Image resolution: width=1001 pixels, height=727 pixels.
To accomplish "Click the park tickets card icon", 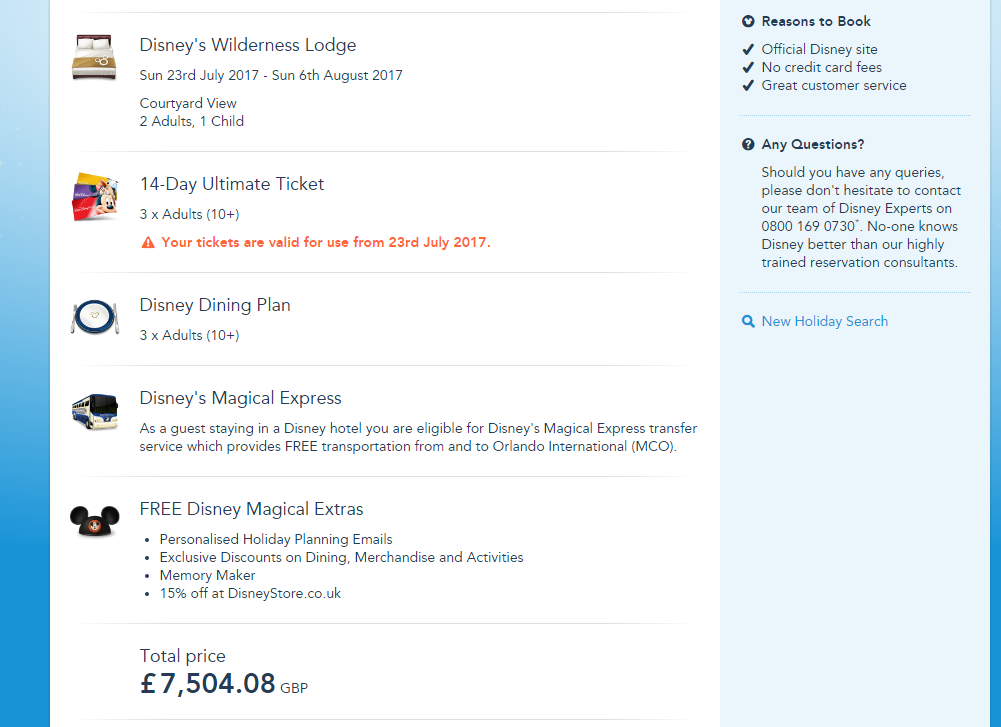I will click(x=95, y=195).
